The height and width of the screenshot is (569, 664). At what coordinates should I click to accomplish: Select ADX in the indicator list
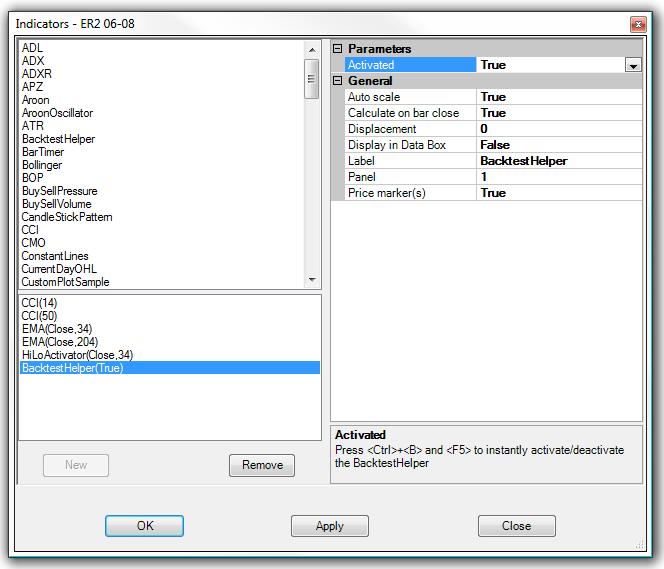click(33, 61)
